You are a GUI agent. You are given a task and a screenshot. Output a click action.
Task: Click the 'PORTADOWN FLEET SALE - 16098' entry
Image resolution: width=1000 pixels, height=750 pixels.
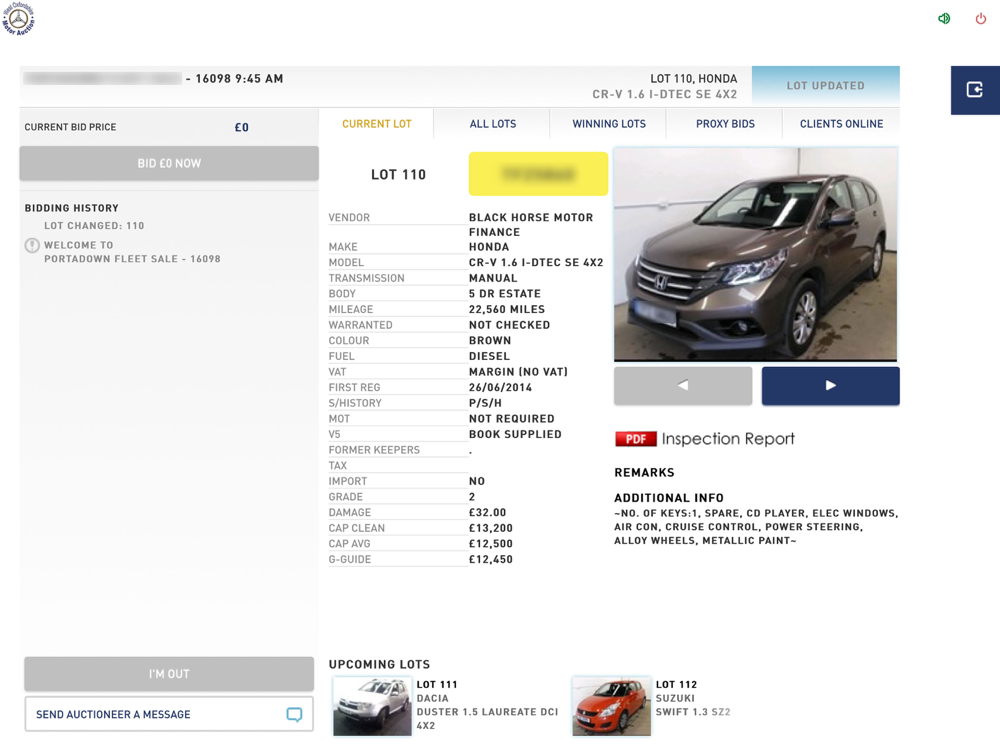click(x=132, y=259)
